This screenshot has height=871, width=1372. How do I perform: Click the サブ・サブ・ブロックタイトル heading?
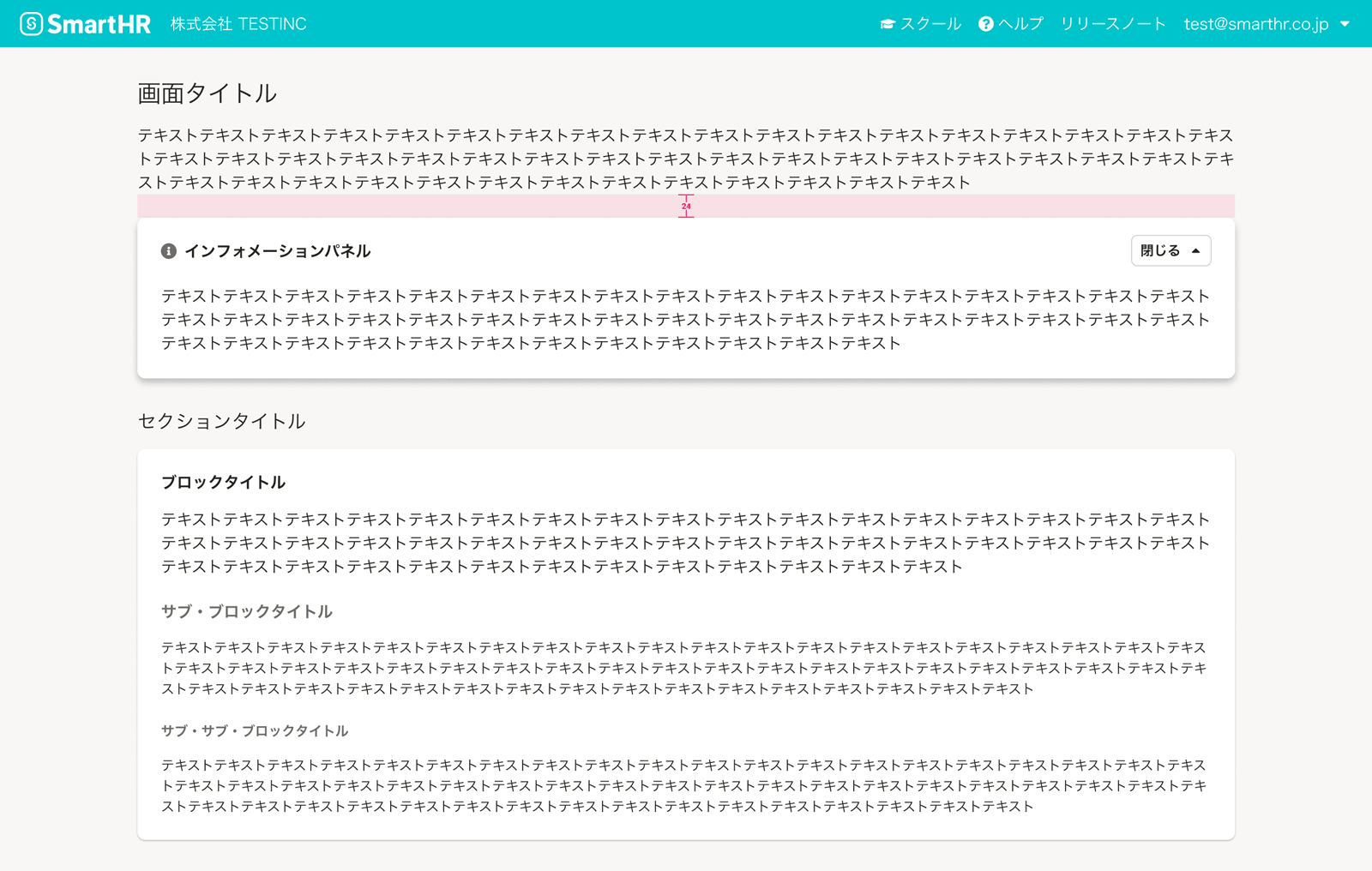[x=255, y=730]
